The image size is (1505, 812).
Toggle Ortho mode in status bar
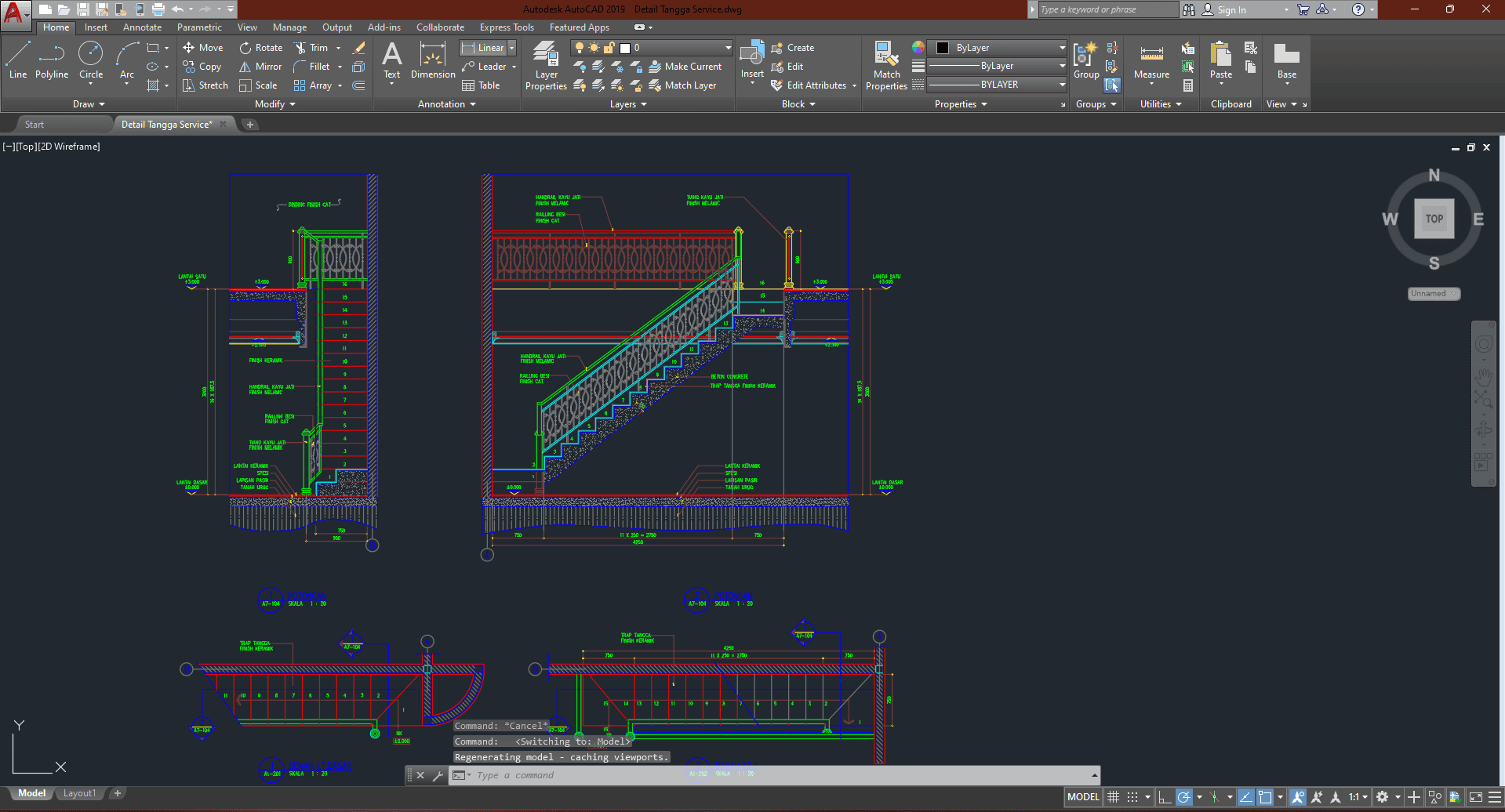(x=1165, y=797)
